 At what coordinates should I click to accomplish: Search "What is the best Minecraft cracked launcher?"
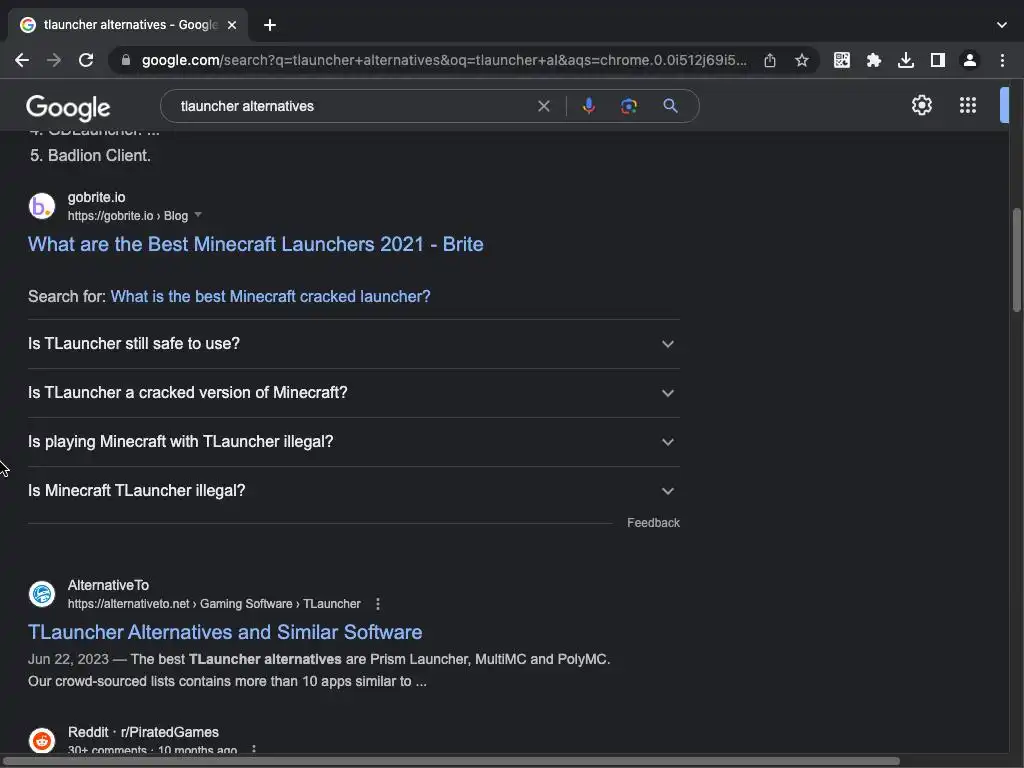pyautogui.click(x=270, y=296)
